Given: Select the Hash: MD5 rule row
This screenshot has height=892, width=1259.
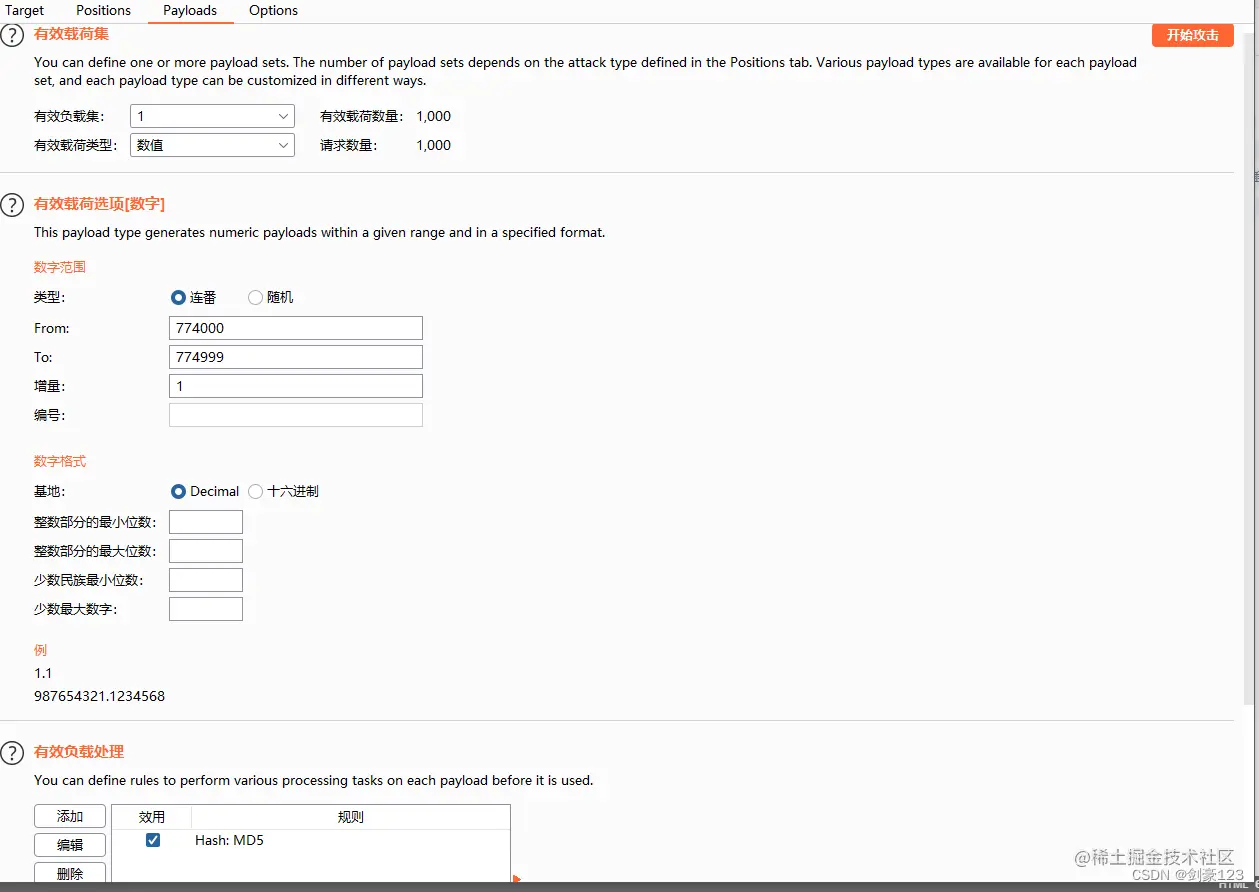Looking at the screenshot, I should (x=311, y=840).
